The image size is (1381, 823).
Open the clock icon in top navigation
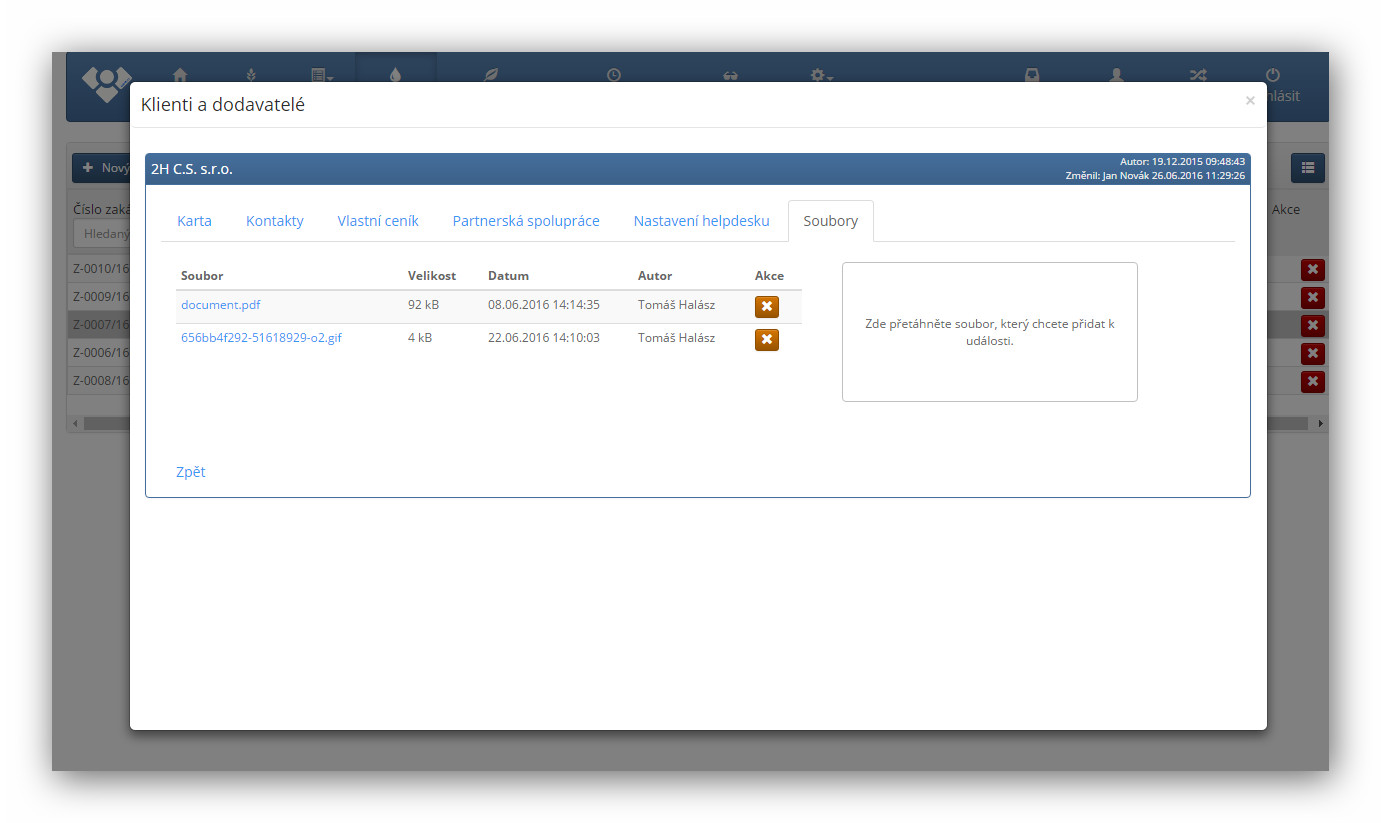(613, 75)
